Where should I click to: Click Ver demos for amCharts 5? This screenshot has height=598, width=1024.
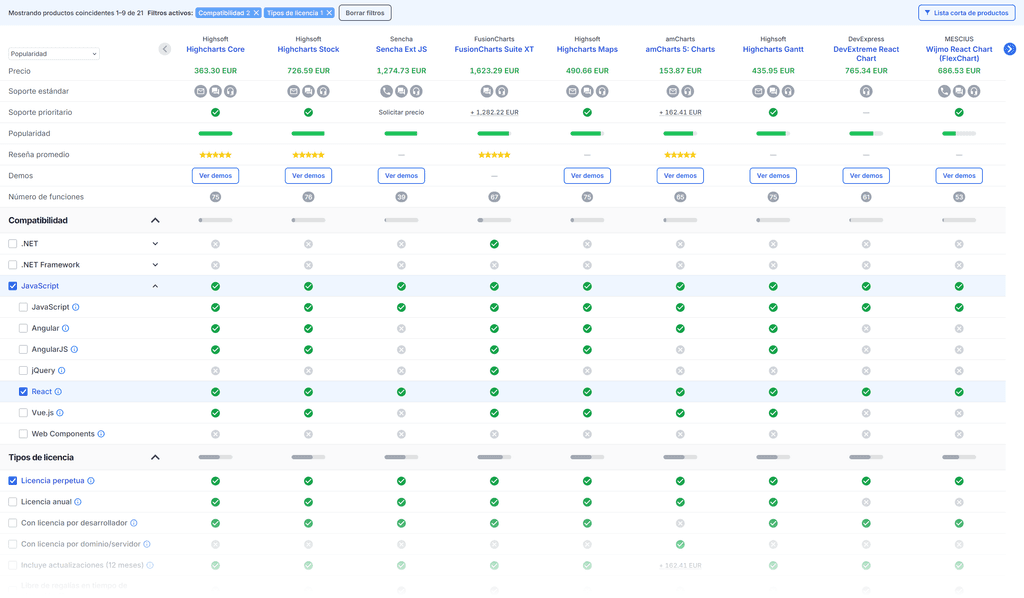[x=680, y=176]
